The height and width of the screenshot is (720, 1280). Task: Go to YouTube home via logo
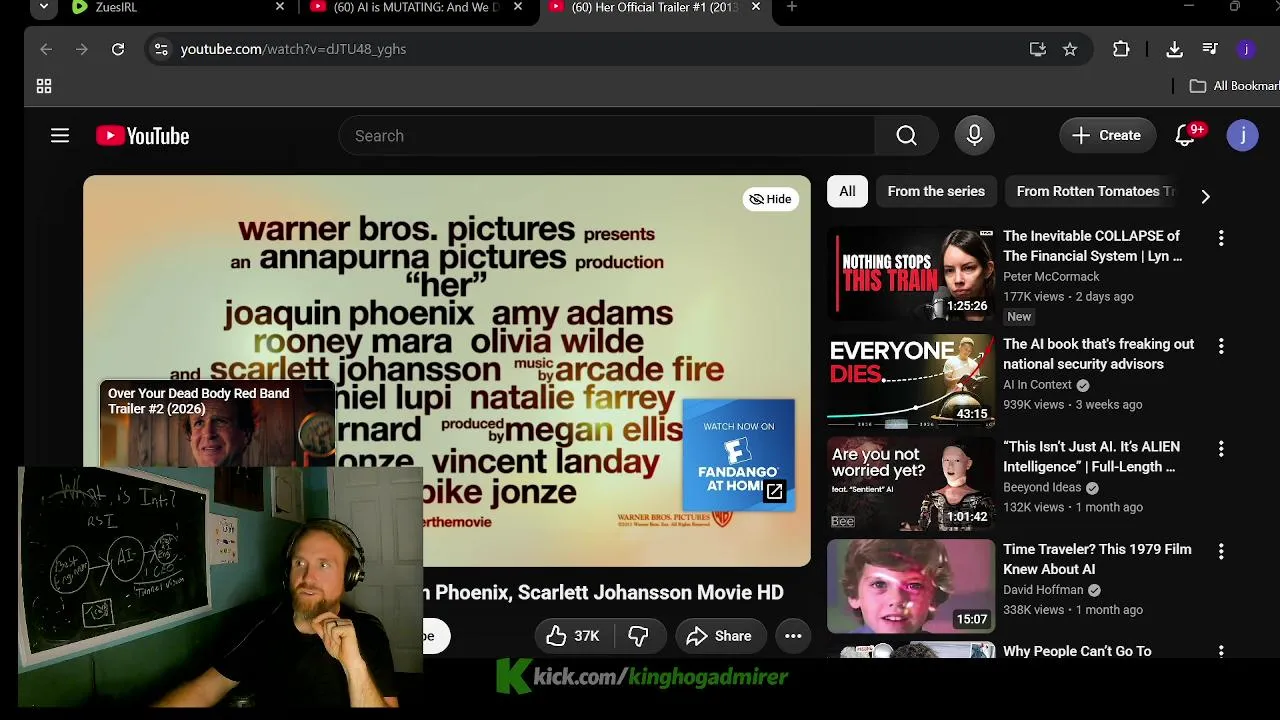click(x=142, y=136)
